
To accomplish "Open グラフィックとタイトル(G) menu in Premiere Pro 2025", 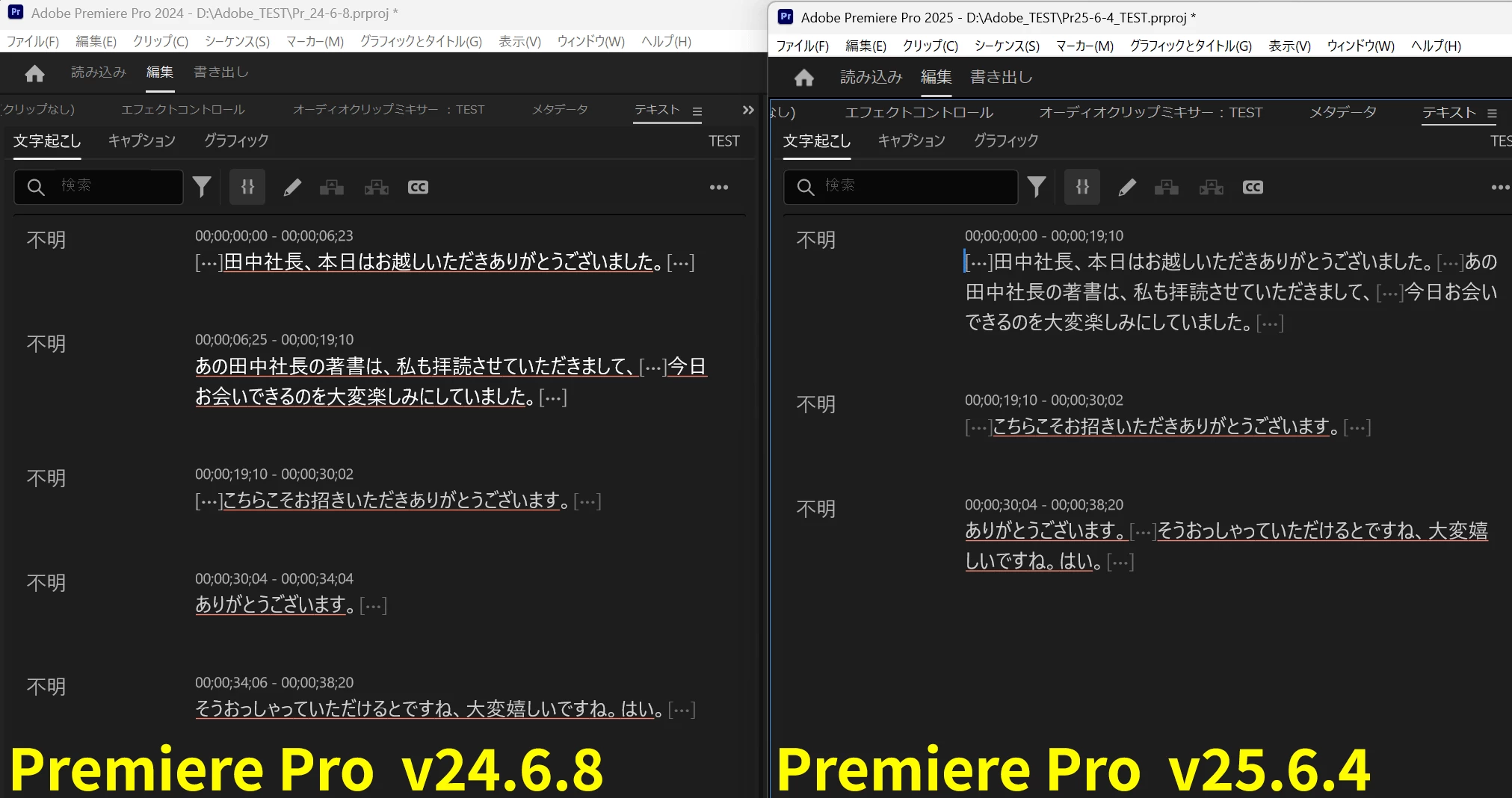I will click(1191, 46).
